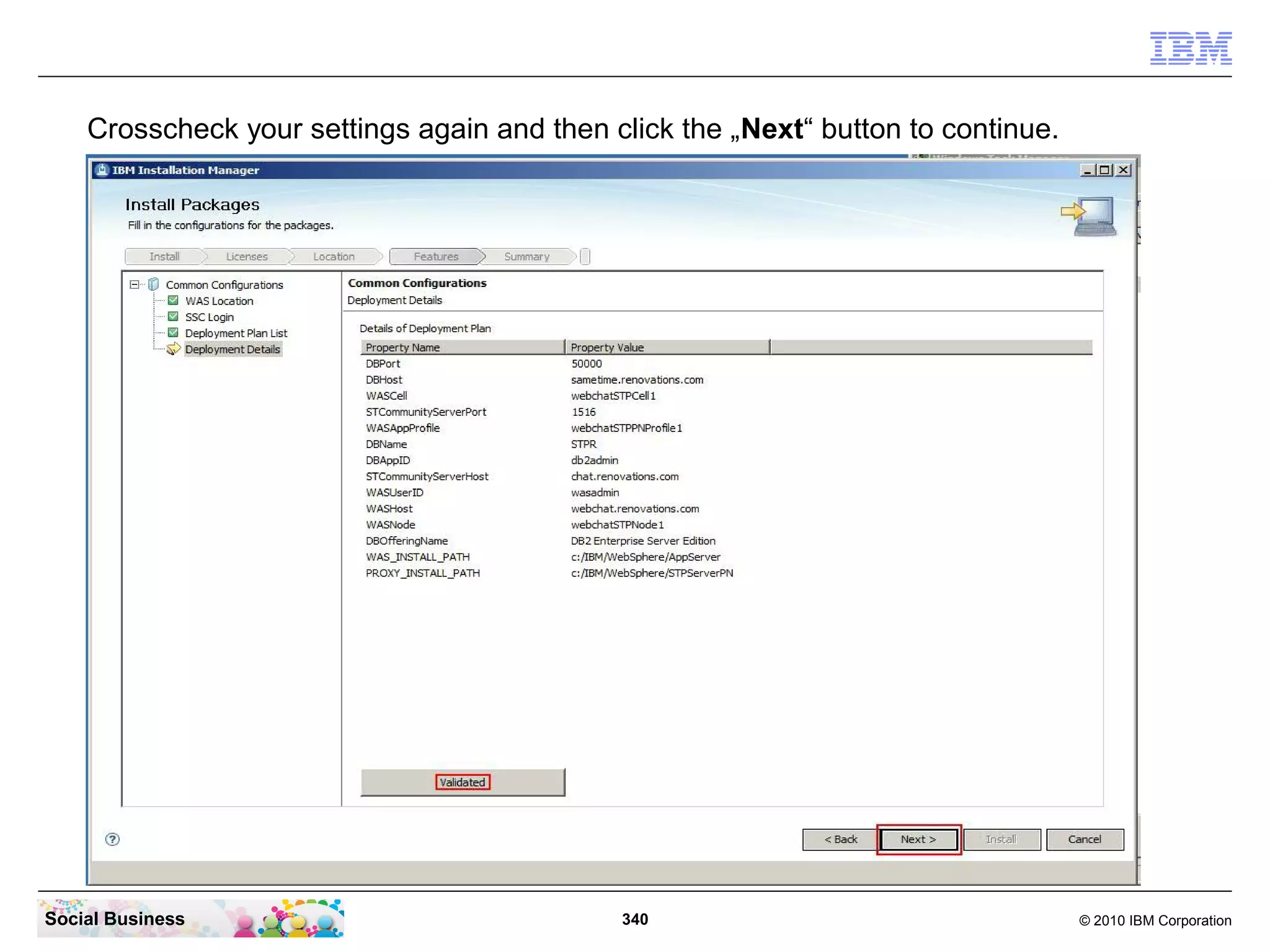Click the Cancel button

(1085, 839)
